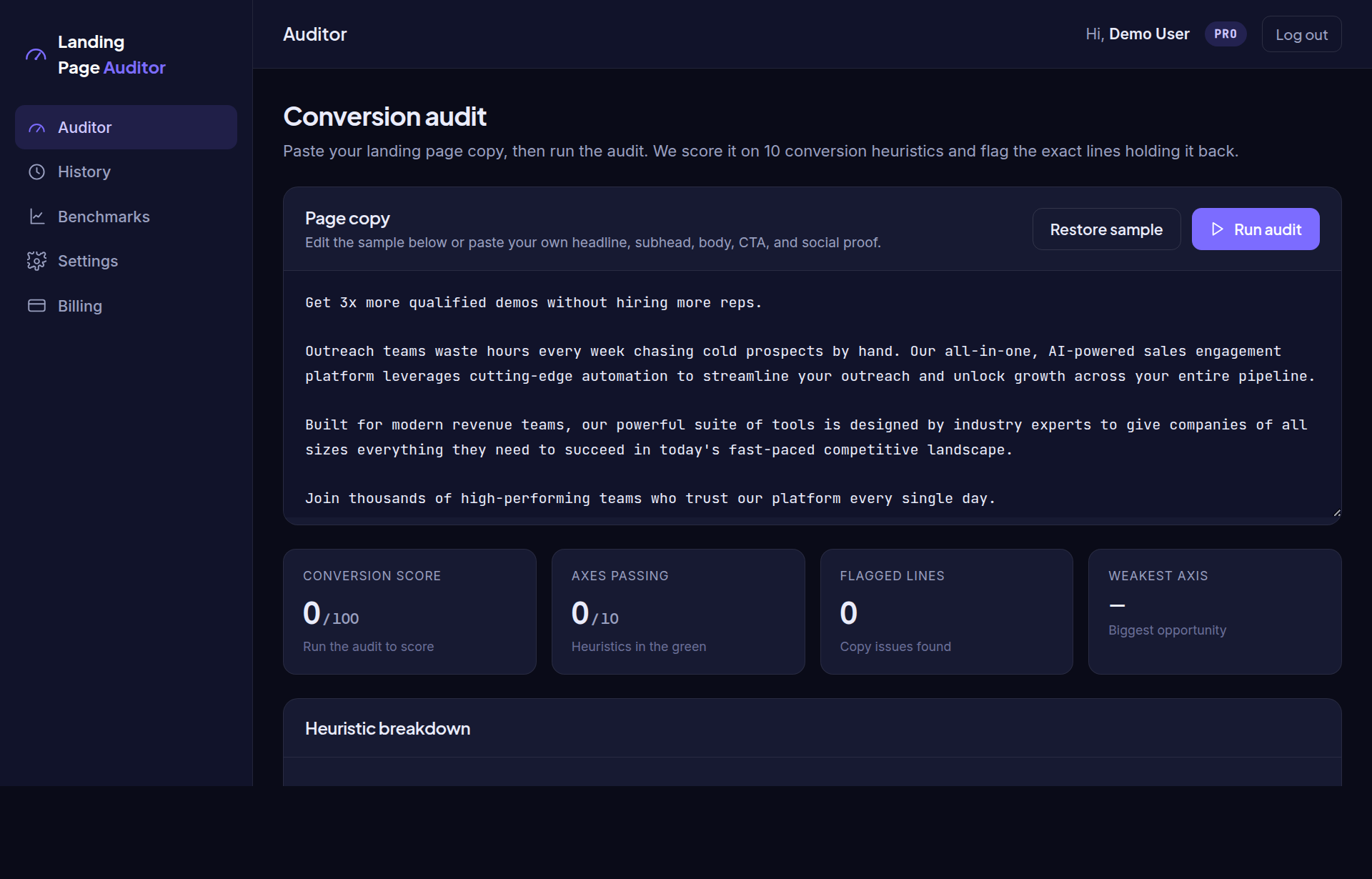Click the Flagged Lines card
Viewport: 1372px width, 879px height.
(946, 612)
